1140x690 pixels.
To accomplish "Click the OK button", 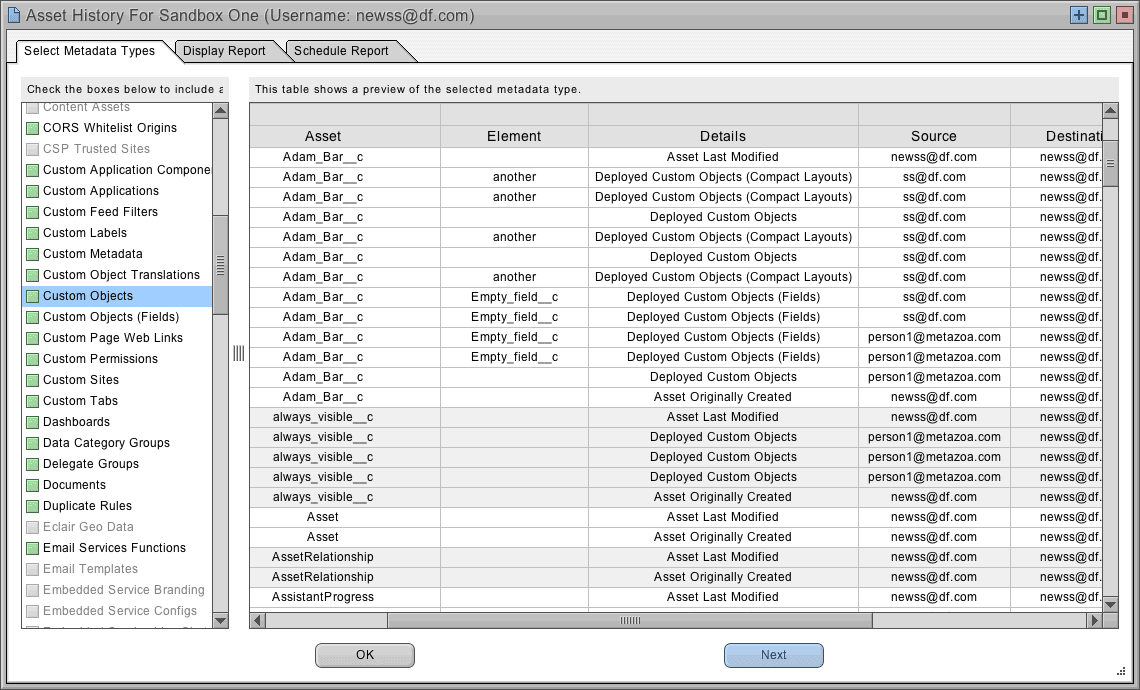I will pos(364,655).
